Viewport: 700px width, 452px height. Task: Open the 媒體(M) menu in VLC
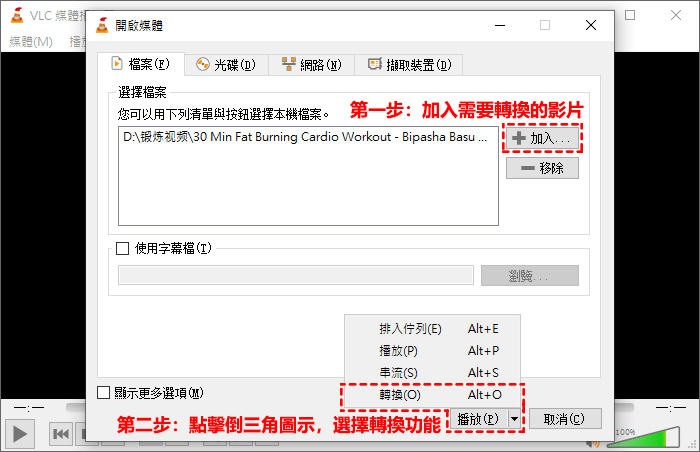(31, 41)
